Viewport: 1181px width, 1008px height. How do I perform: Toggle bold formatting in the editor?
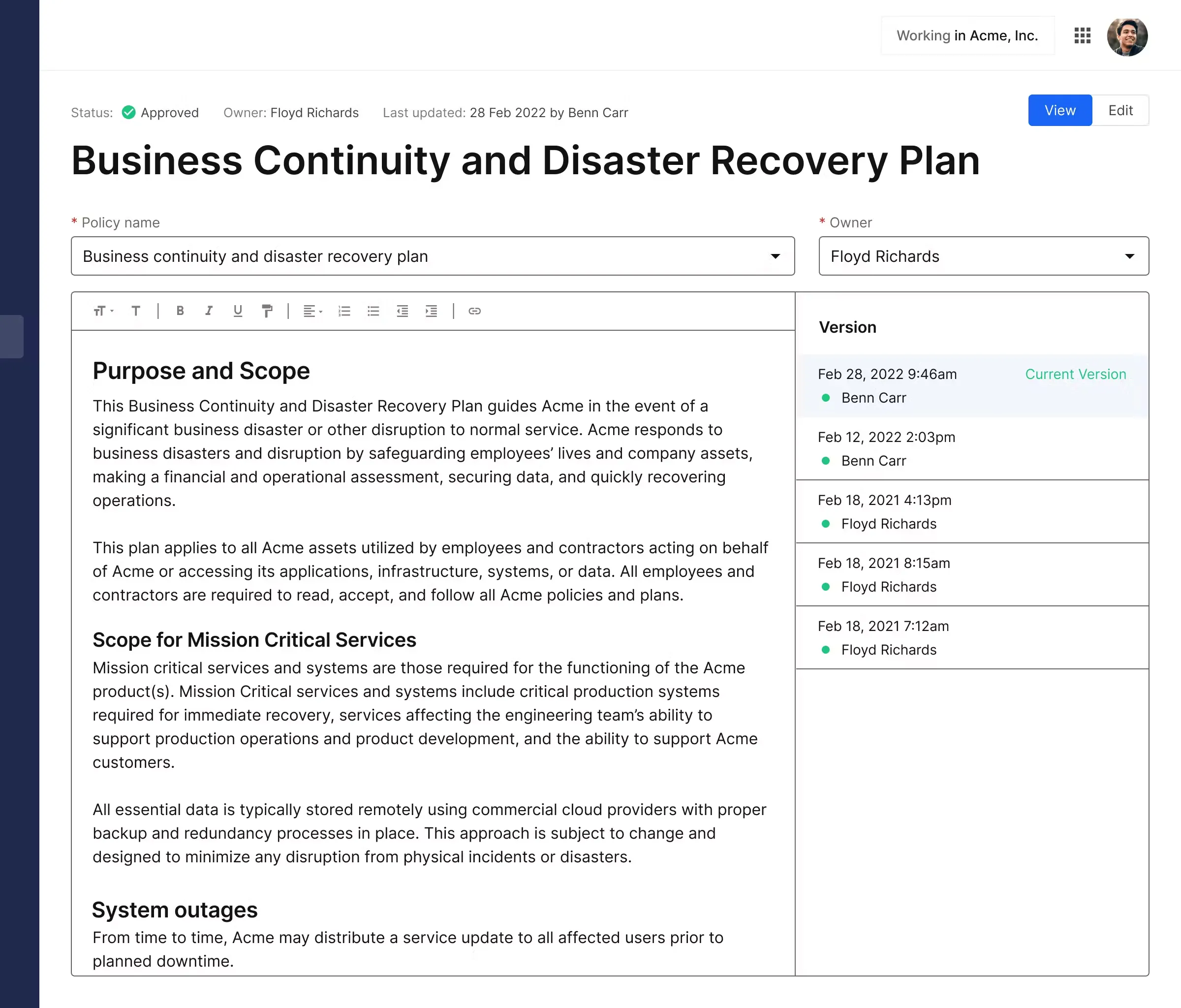click(x=180, y=311)
